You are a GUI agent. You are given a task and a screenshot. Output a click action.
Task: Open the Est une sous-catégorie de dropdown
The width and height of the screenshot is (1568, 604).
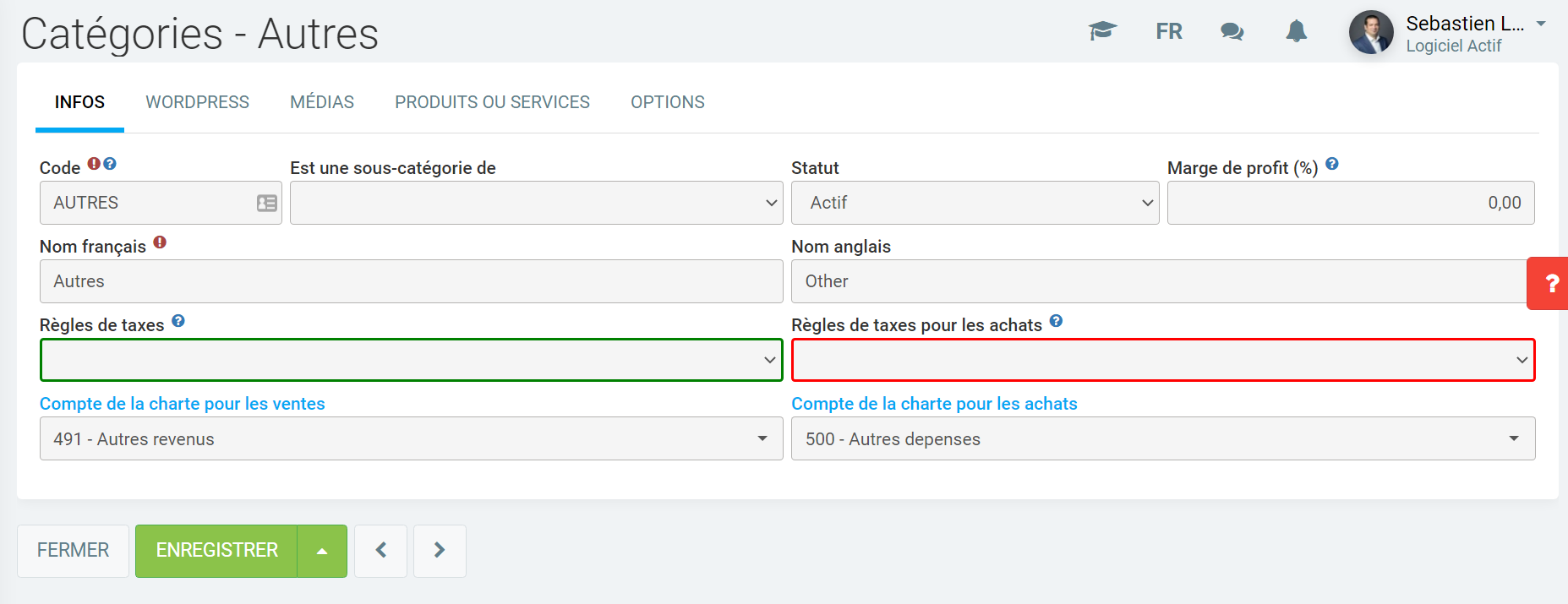click(x=536, y=203)
